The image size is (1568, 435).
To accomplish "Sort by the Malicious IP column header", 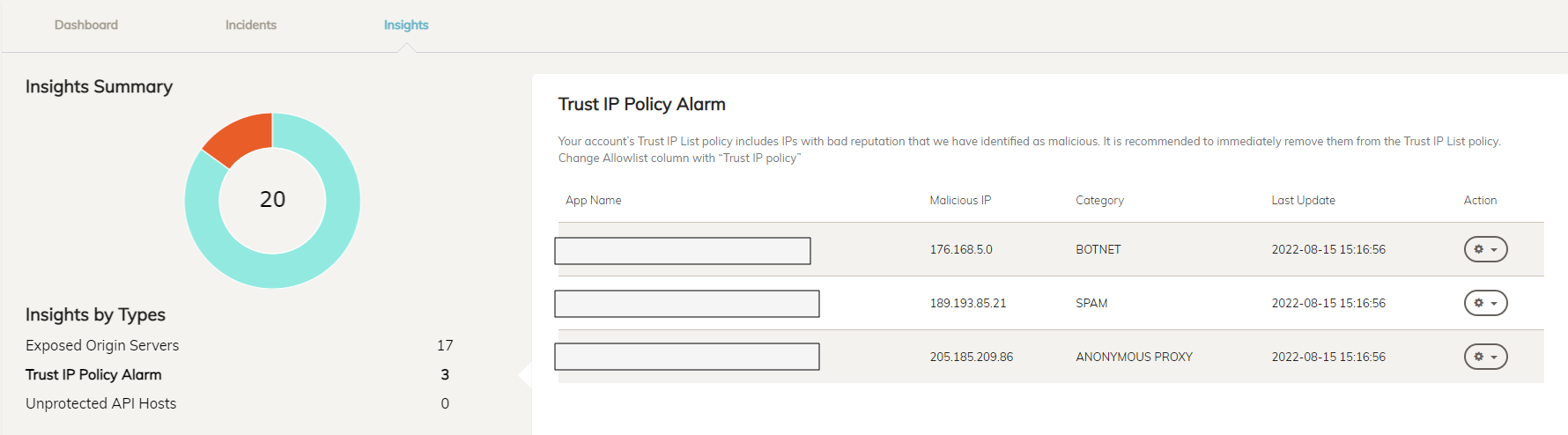I will coord(960,200).
